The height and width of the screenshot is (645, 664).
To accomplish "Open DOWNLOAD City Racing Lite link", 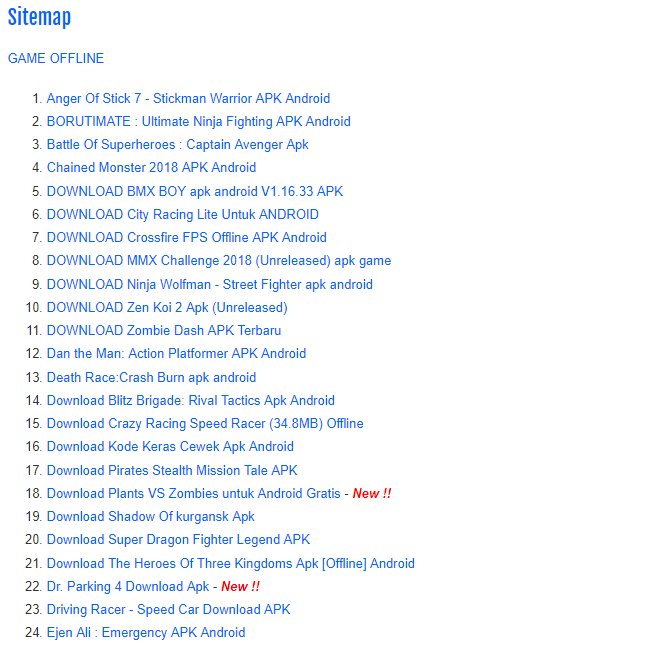I will (x=182, y=214).
